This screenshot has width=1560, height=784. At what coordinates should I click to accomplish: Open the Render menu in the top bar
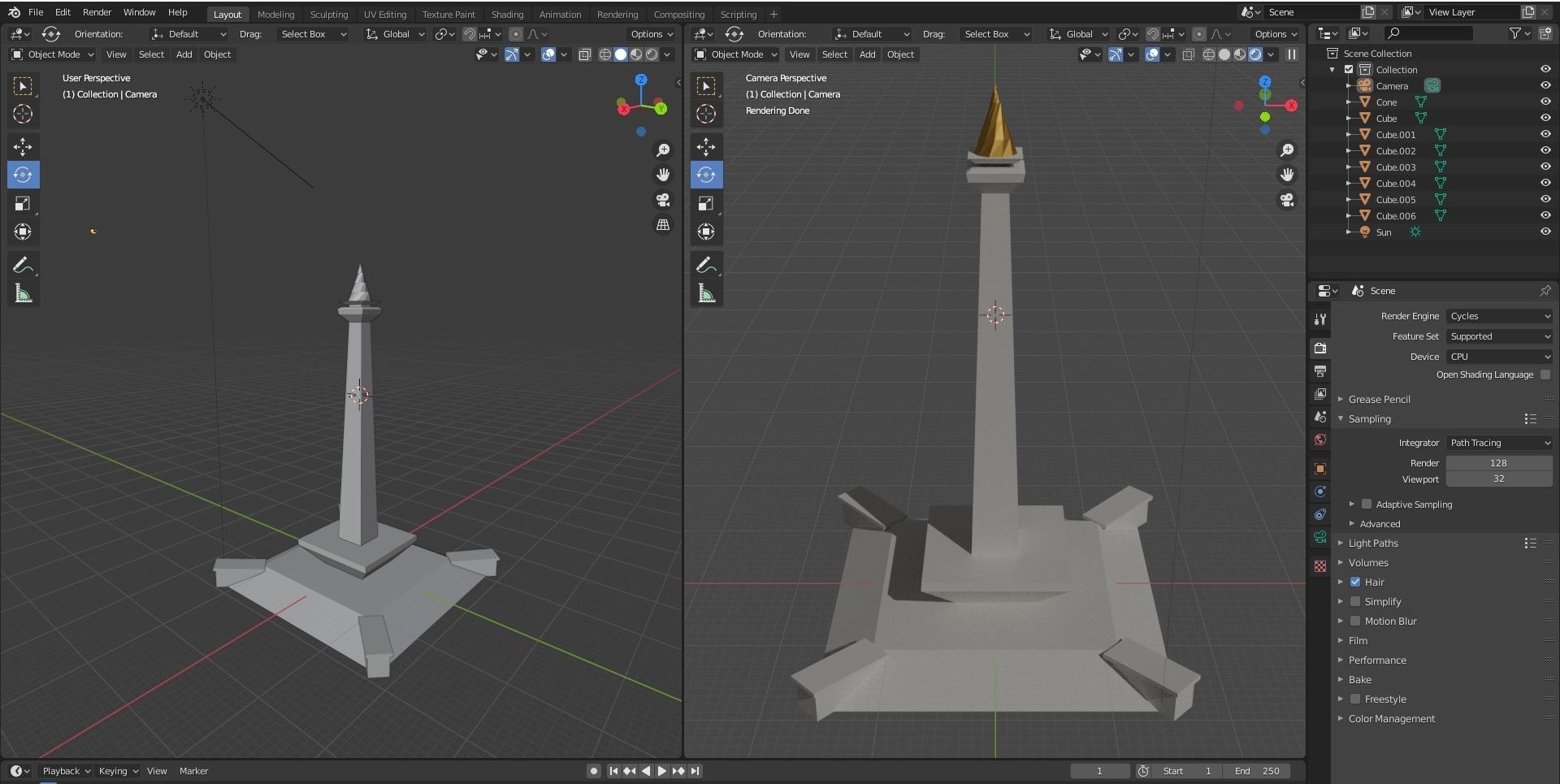click(97, 12)
